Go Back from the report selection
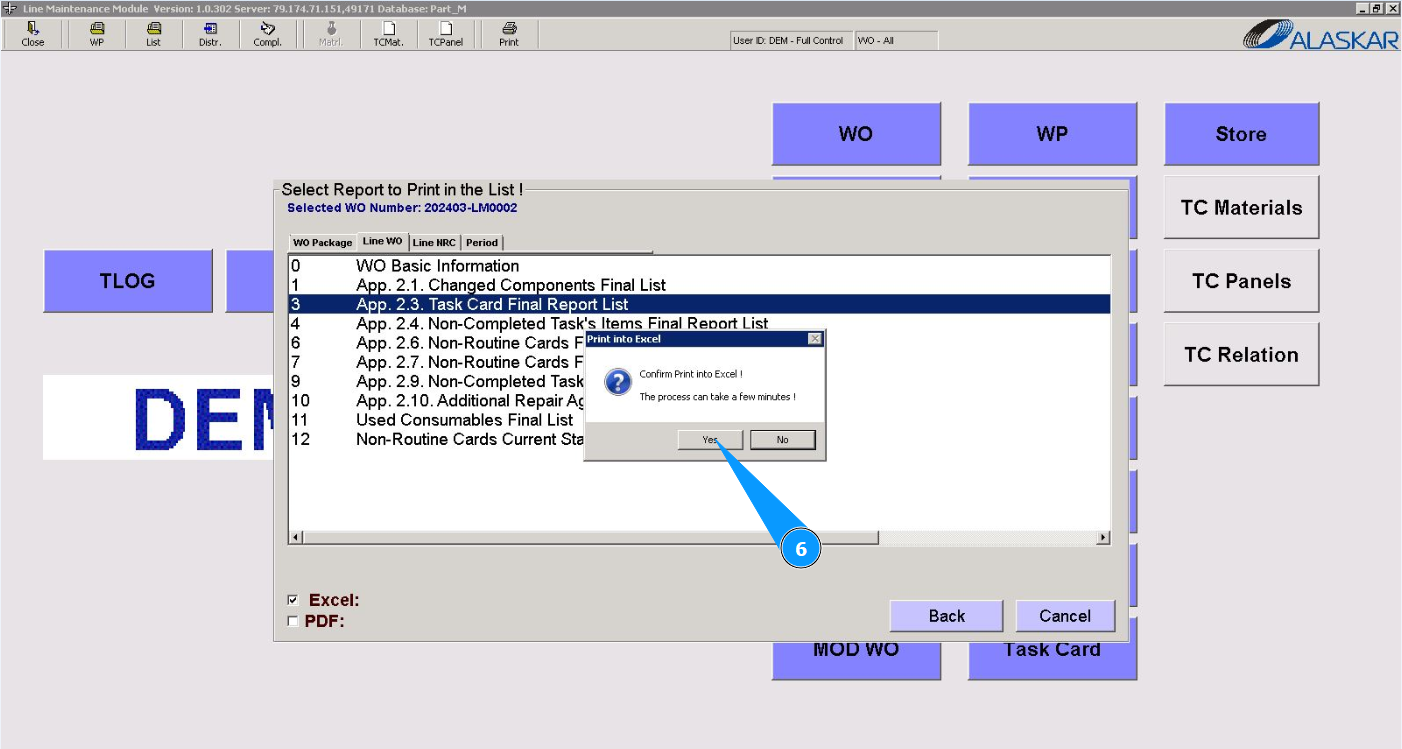Viewport: 1402px width, 749px height. (x=946, y=616)
